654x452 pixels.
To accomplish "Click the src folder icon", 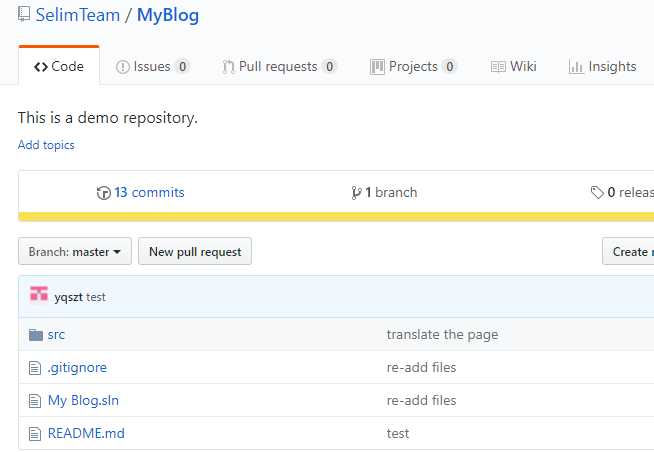I will [x=36, y=335].
